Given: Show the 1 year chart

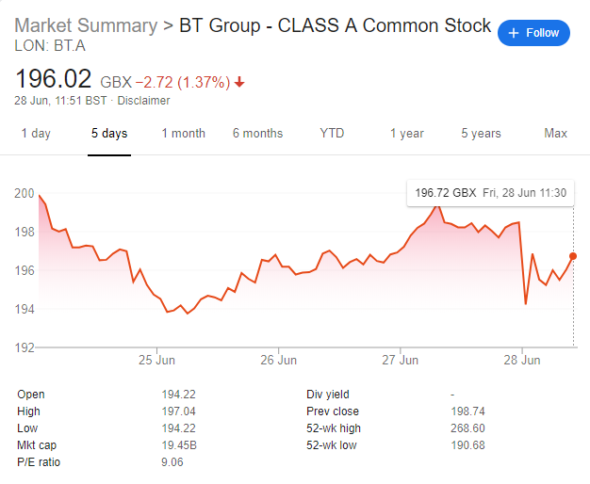Looking at the screenshot, I should point(407,133).
